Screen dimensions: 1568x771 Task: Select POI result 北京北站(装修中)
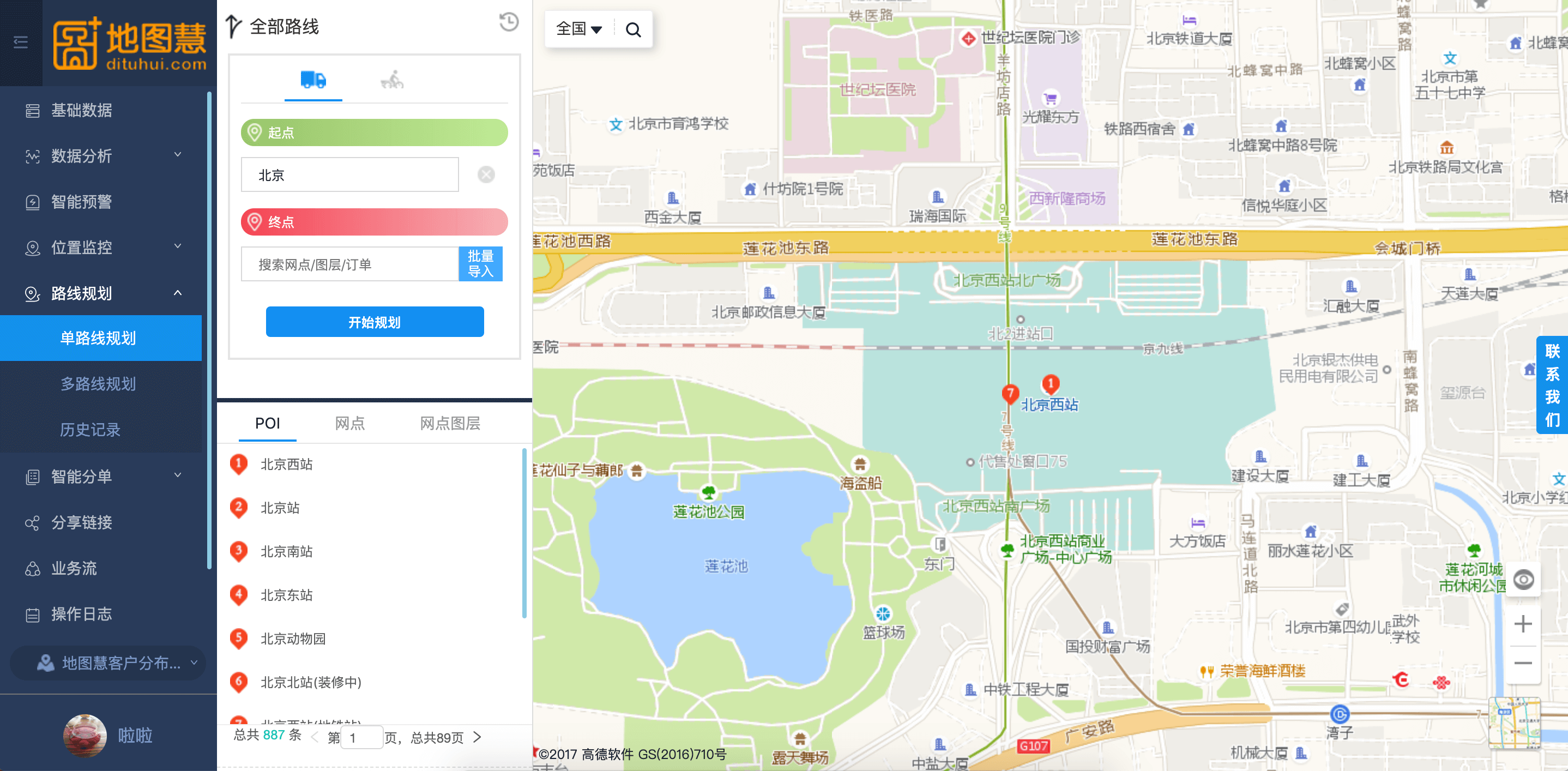tap(310, 682)
